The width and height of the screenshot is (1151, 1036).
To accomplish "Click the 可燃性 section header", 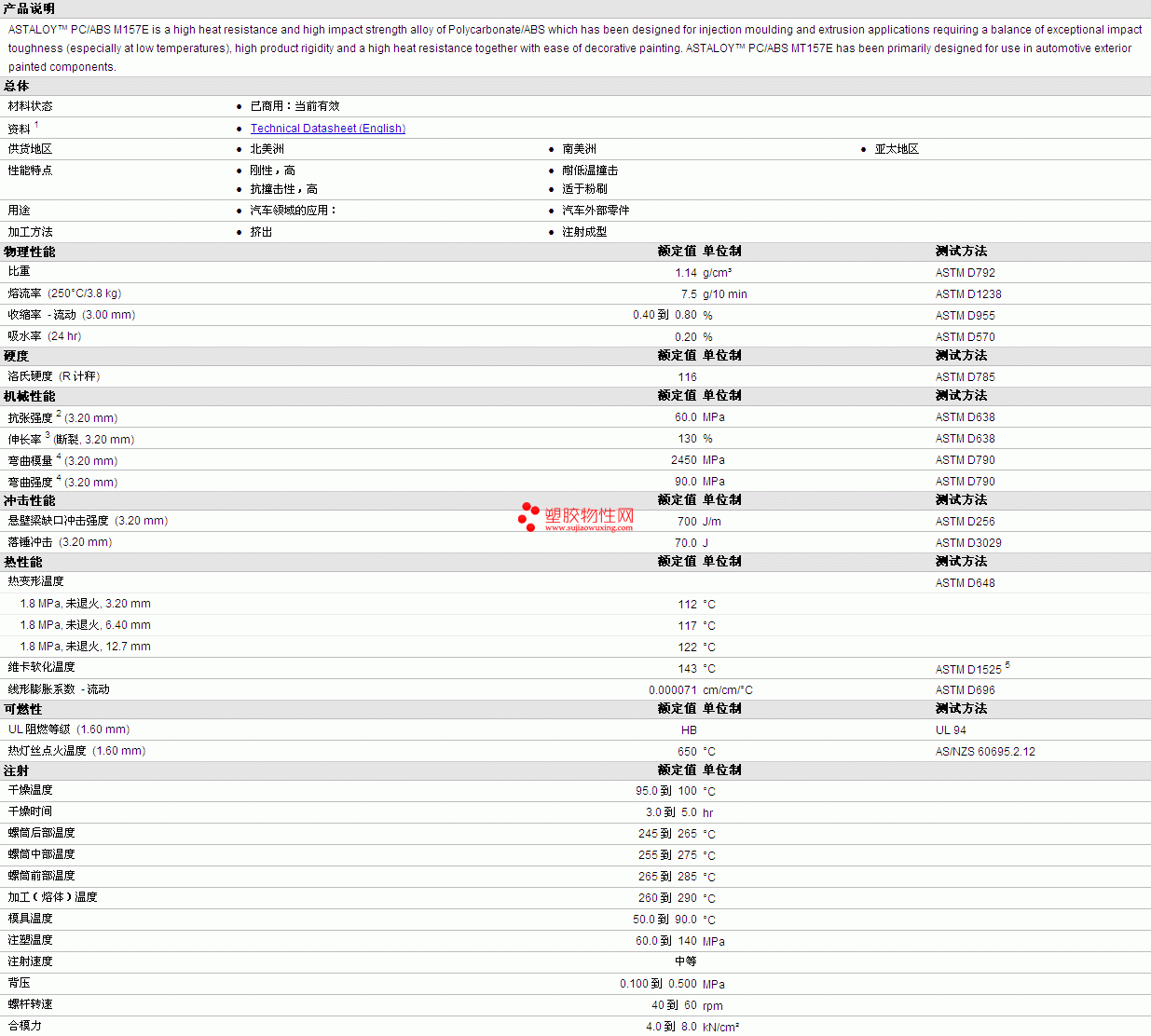I will point(23,710).
